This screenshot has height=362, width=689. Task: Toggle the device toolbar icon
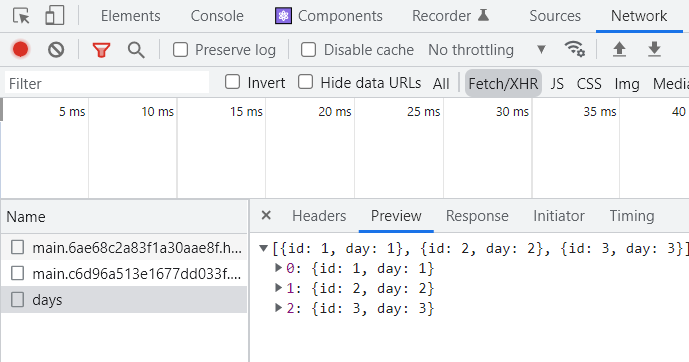54,16
